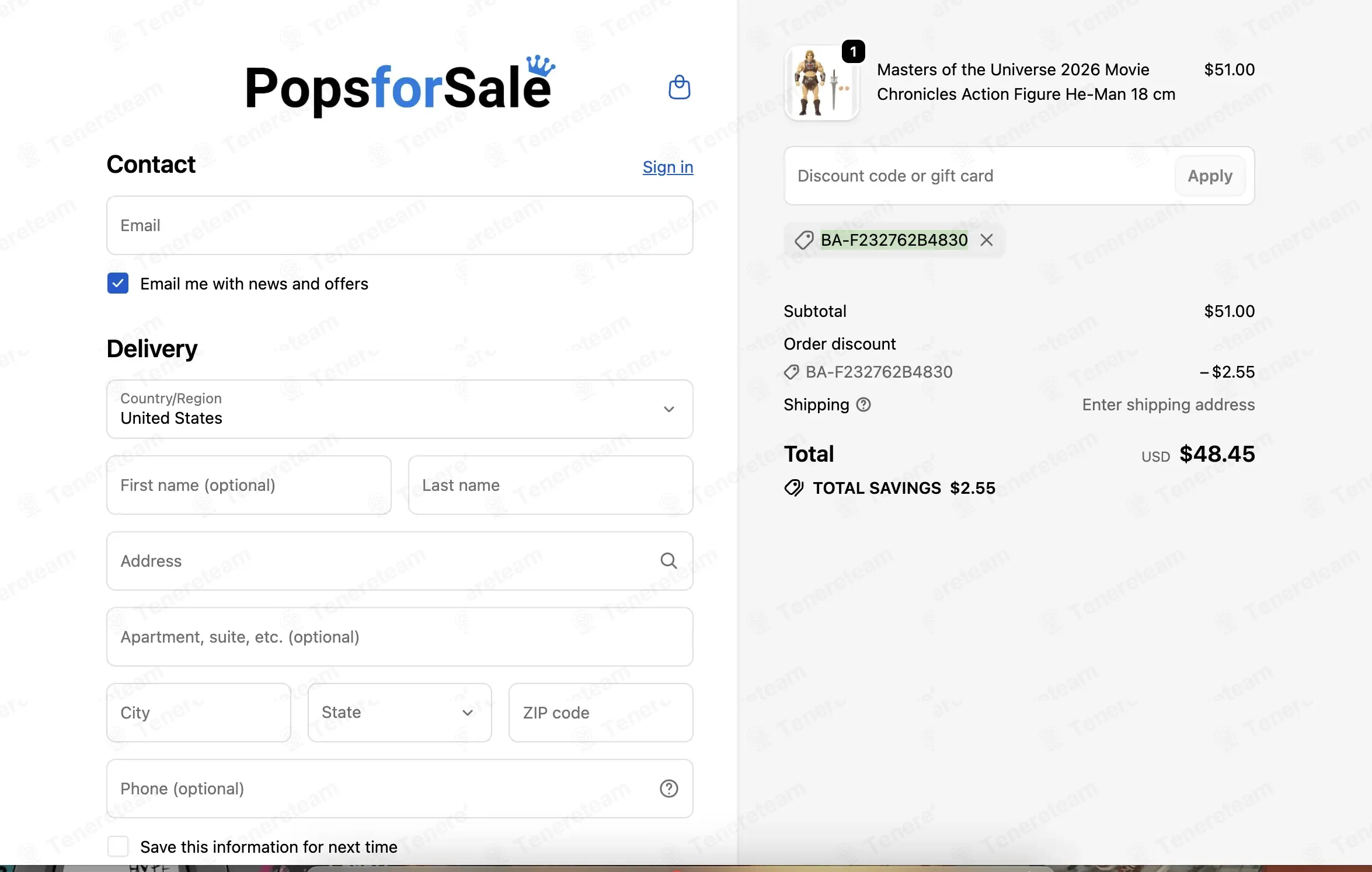Focus the Last name field
This screenshot has width=1372, height=872.
[551, 485]
